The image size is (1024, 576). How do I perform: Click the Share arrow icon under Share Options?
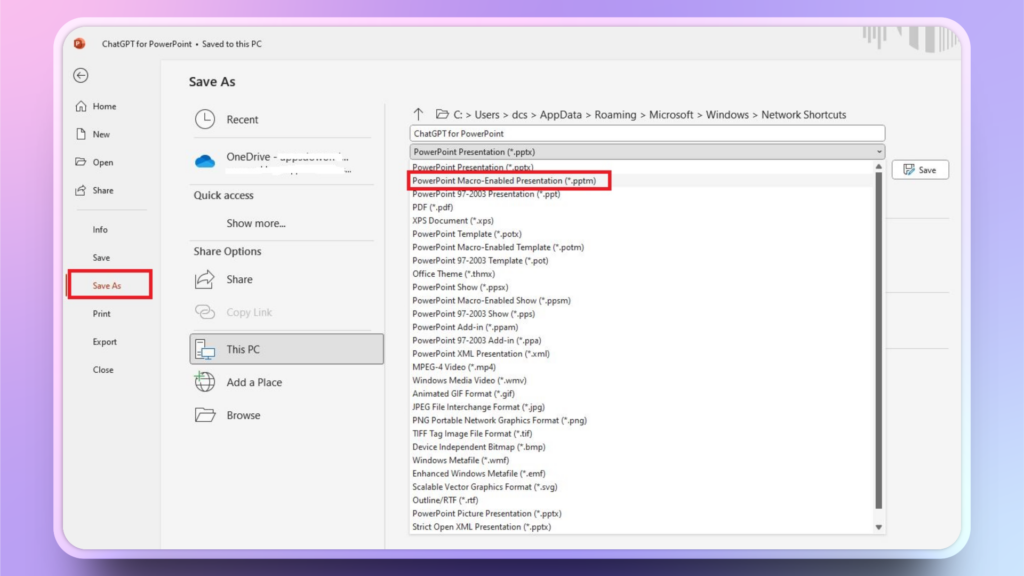[x=205, y=280]
